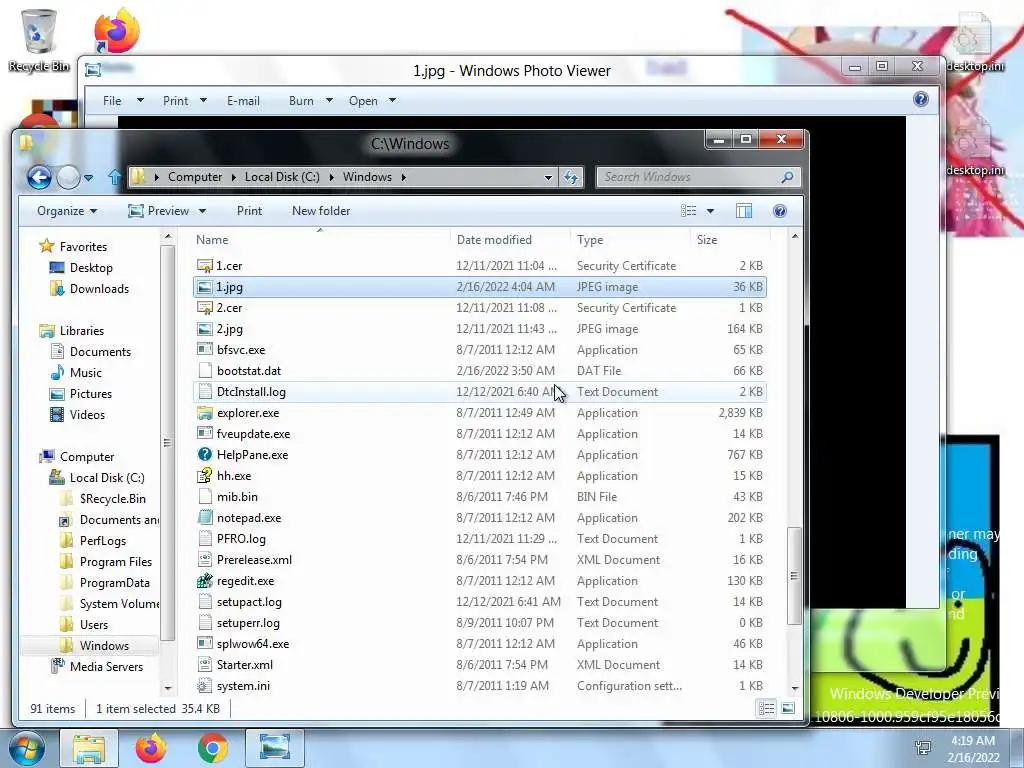Select the regedit.exe icon

tap(205, 581)
